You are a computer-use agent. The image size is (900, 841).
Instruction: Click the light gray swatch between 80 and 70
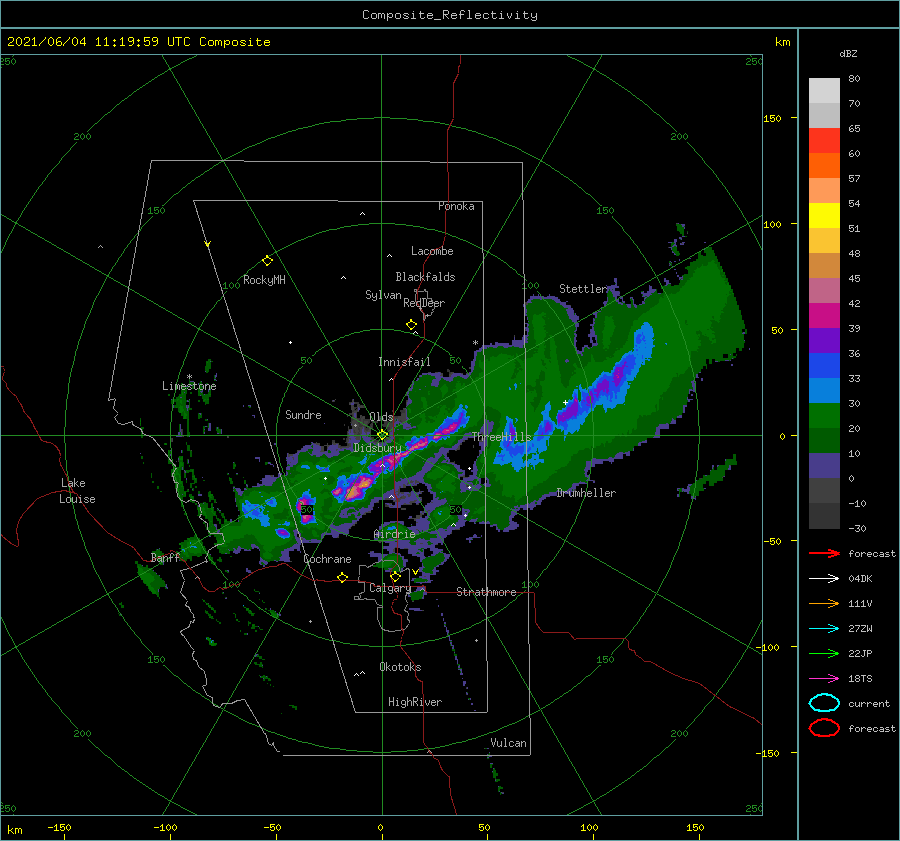(x=824, y=91)
